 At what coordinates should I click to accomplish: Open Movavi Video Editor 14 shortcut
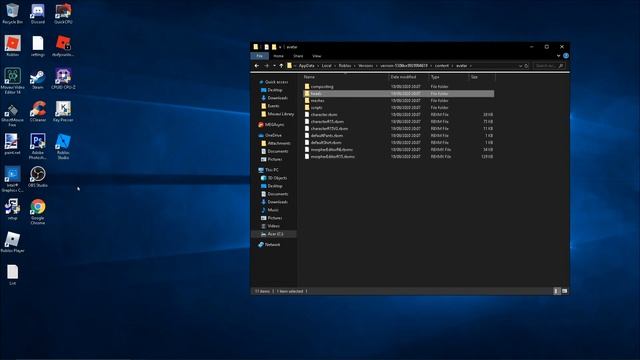tap(12, 81)
